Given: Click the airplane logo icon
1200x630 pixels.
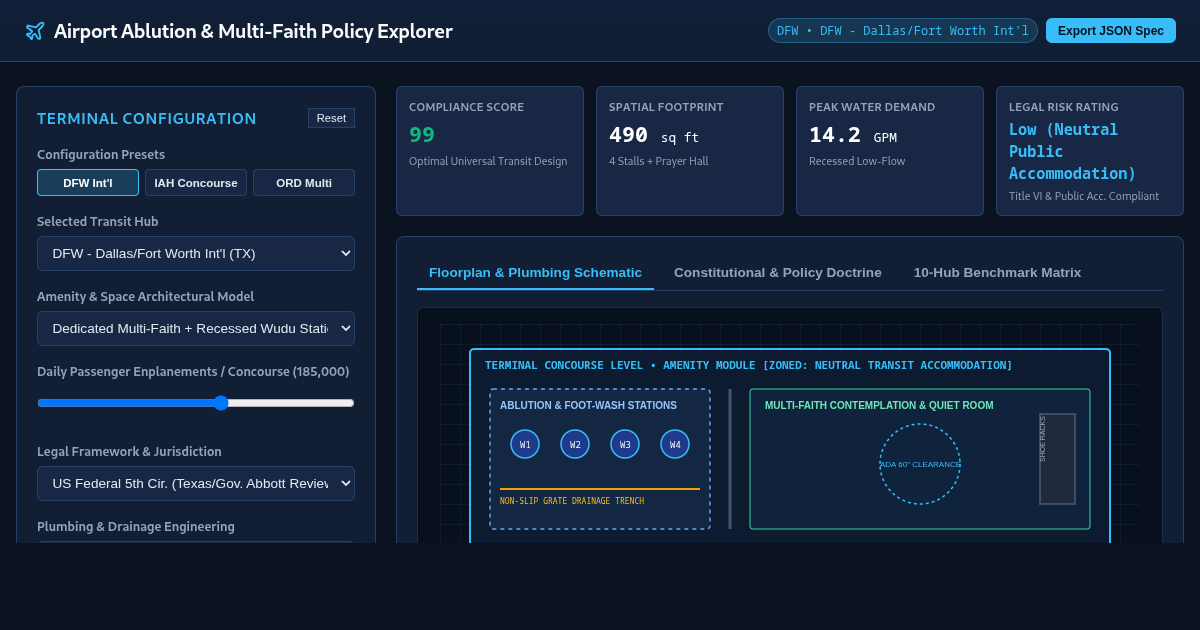Looking at the screenshot, I should (35, 31).
